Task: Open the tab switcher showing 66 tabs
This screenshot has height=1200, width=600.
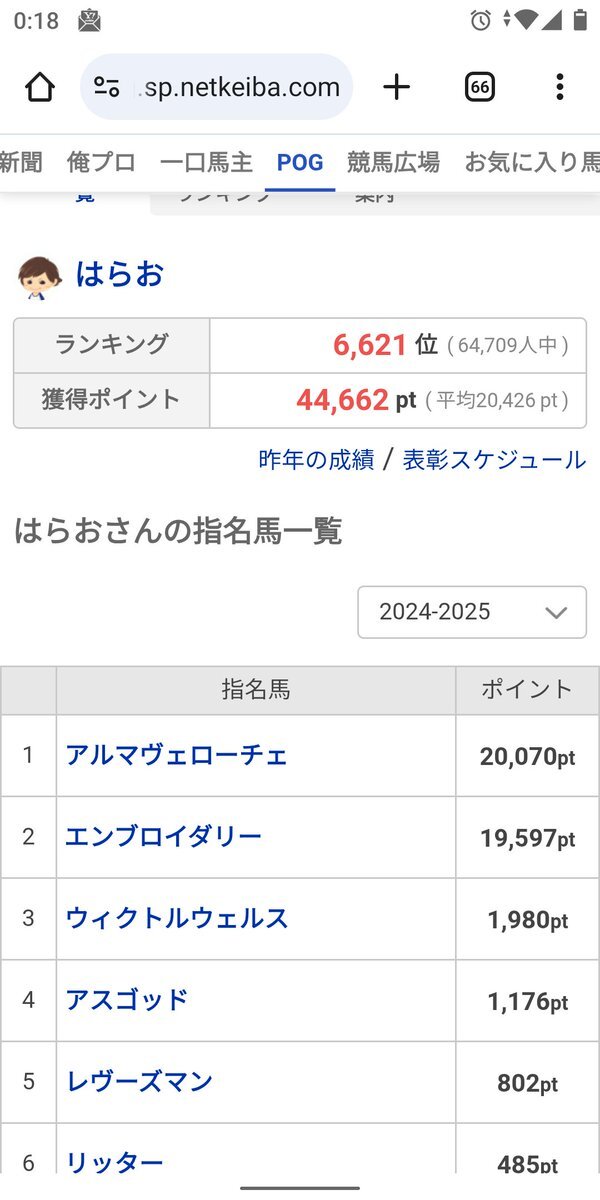Action: click(480, 88)
